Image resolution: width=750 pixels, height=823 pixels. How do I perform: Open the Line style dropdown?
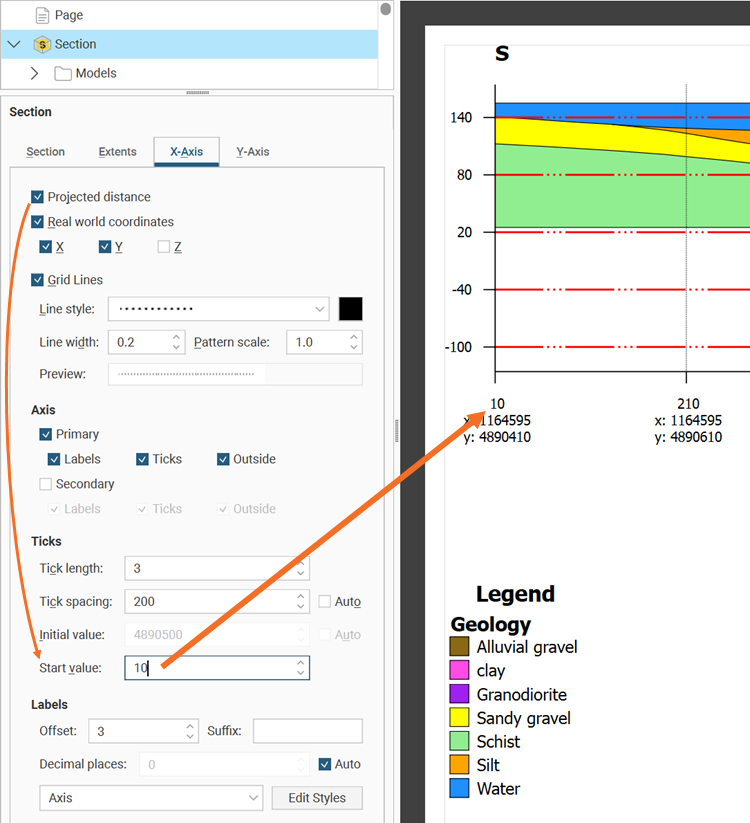pyautogui.click(x=218, y=309)
